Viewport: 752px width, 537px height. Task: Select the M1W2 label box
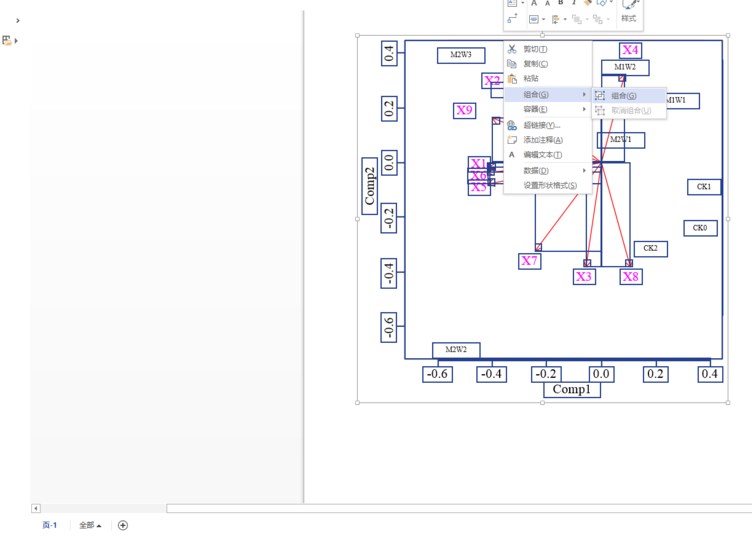point(625,68)
